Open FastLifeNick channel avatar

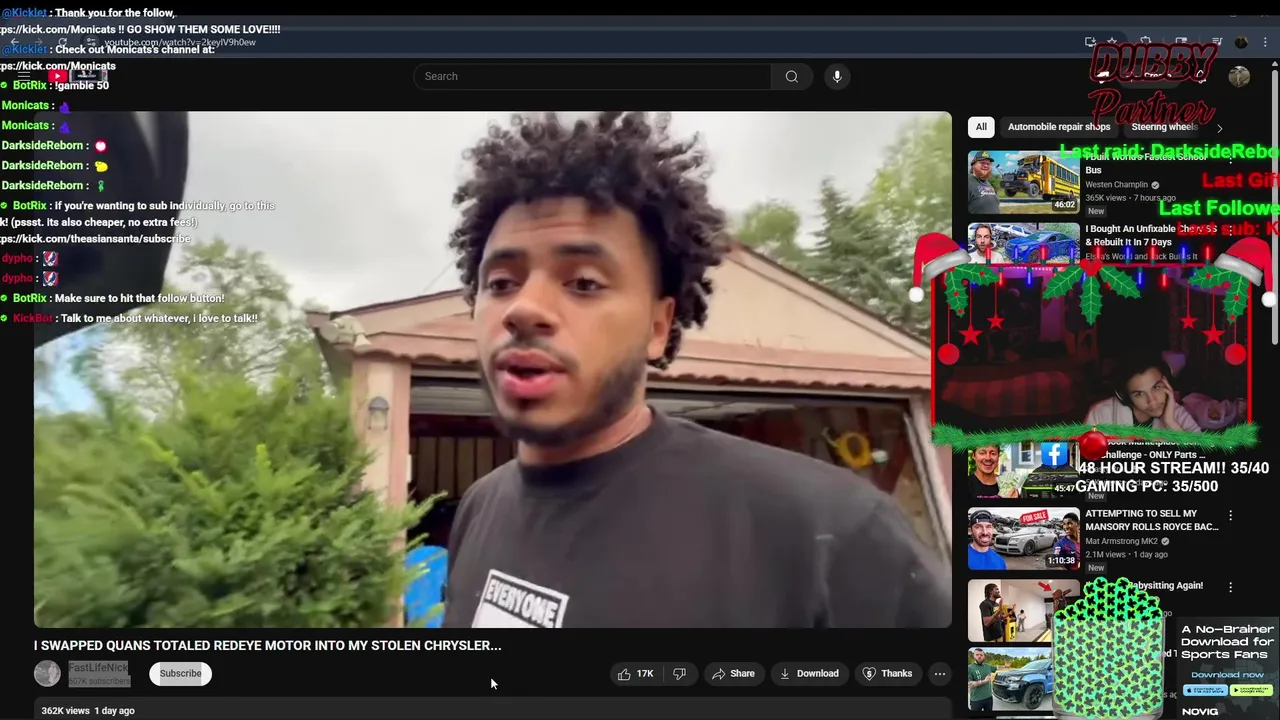point(47,674)
